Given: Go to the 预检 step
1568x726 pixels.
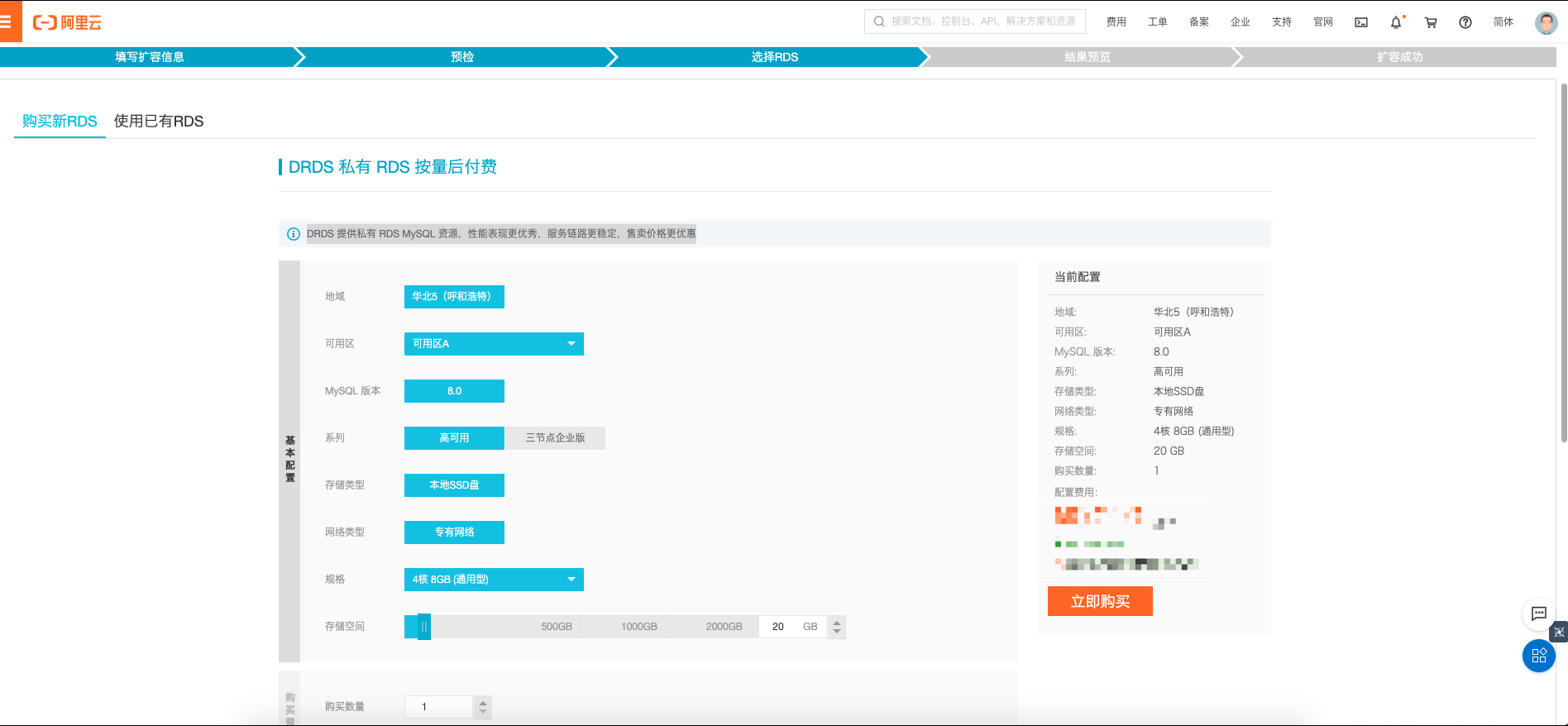Looking at the screenshot, I should tap(462, 57).
